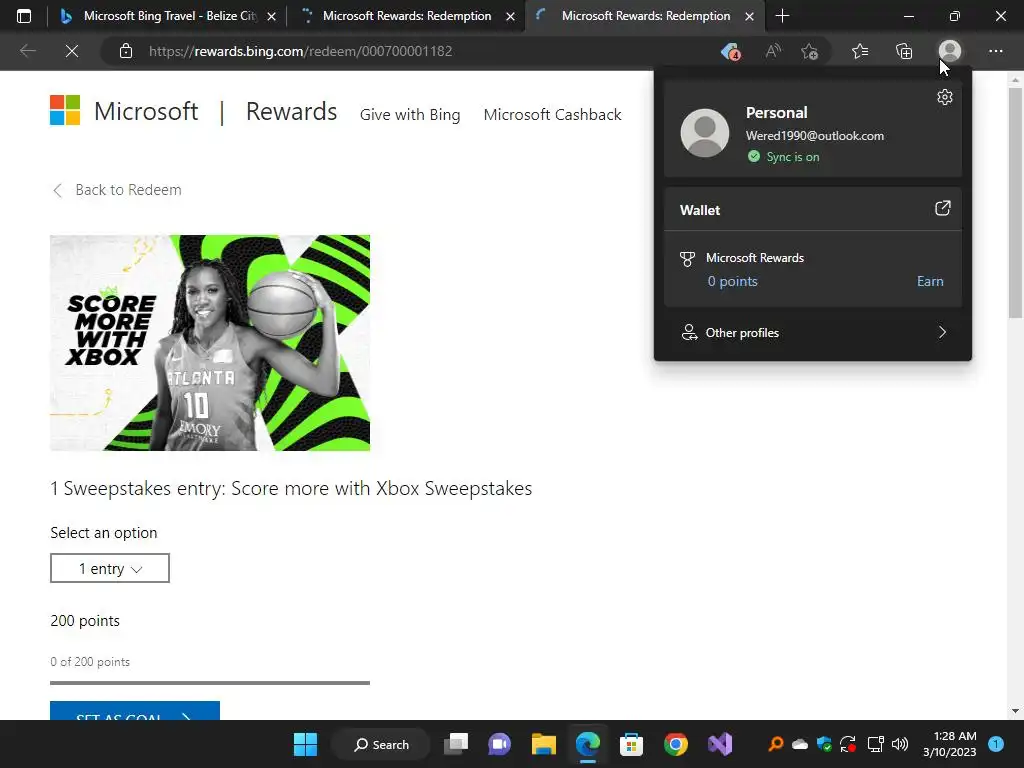Stop loading the page
Screen dimensions: 1024x768
[x=72, y=51]
